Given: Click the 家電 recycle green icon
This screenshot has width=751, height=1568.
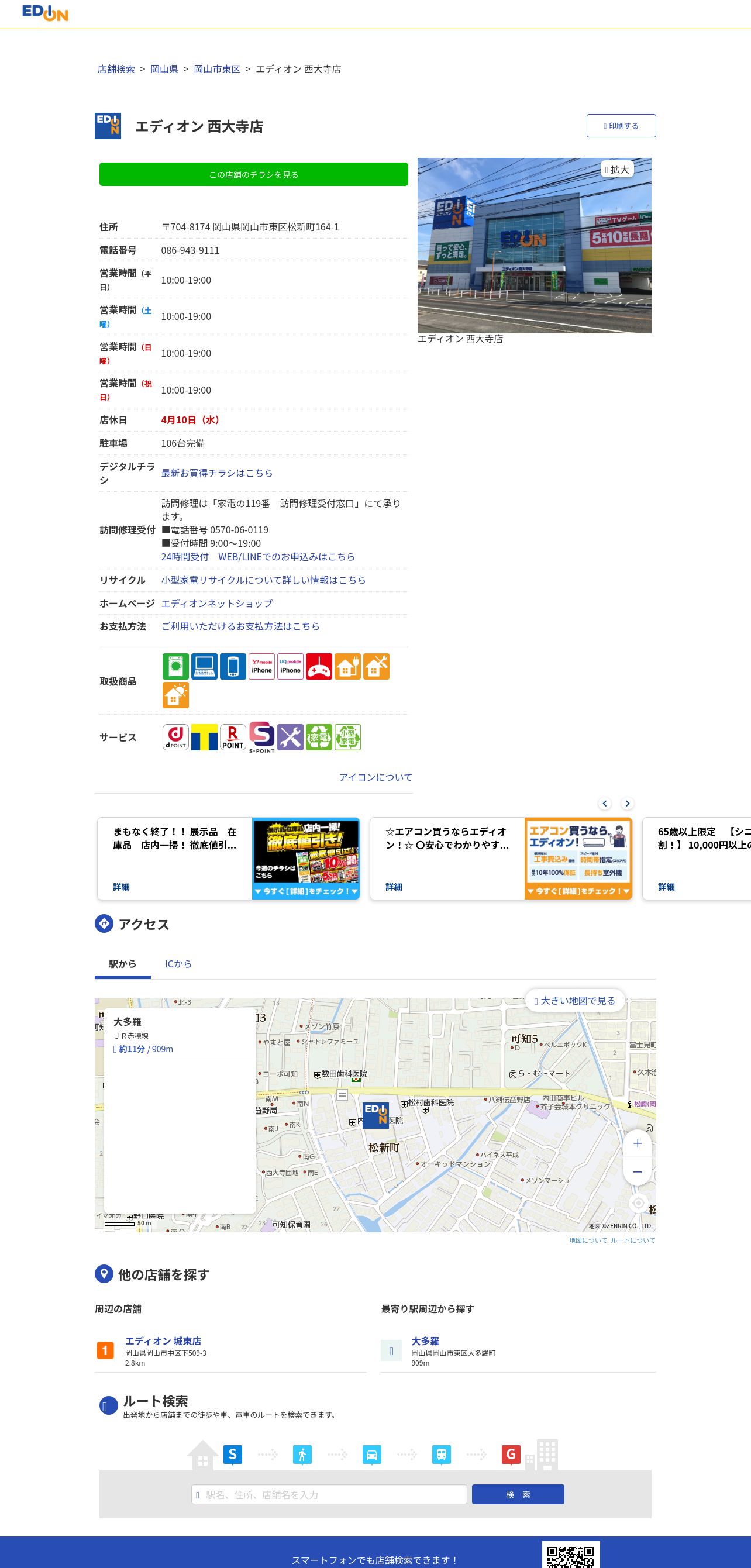Looking at the screenshot, I should pyautogui.click(x=319, y=737).
